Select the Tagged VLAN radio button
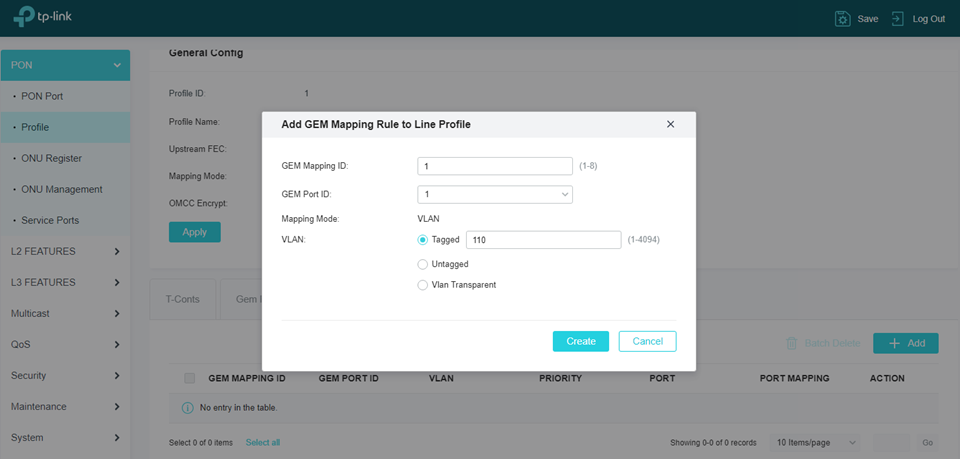 point(423,240)
